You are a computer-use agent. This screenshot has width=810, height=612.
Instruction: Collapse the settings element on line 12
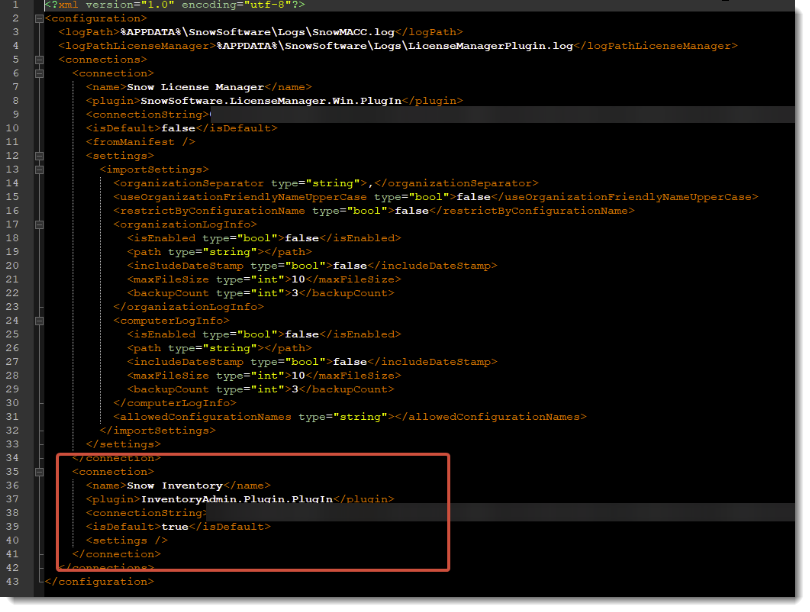point(39,156)
